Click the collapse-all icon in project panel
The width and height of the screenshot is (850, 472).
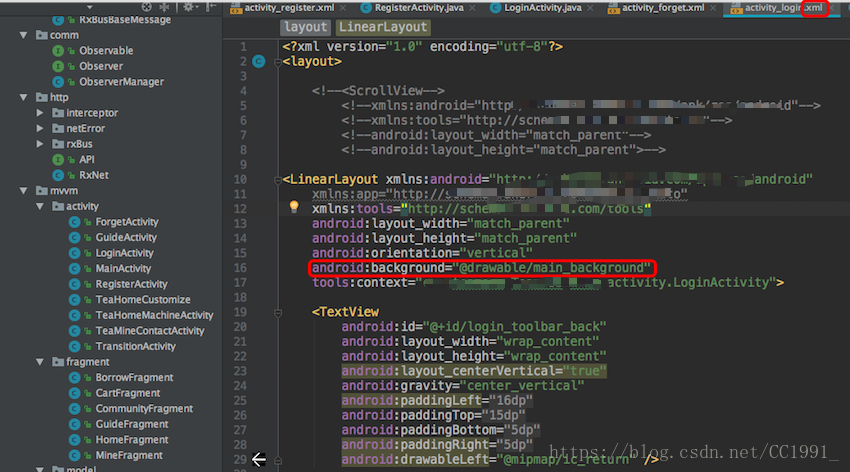tap(164, 7)
